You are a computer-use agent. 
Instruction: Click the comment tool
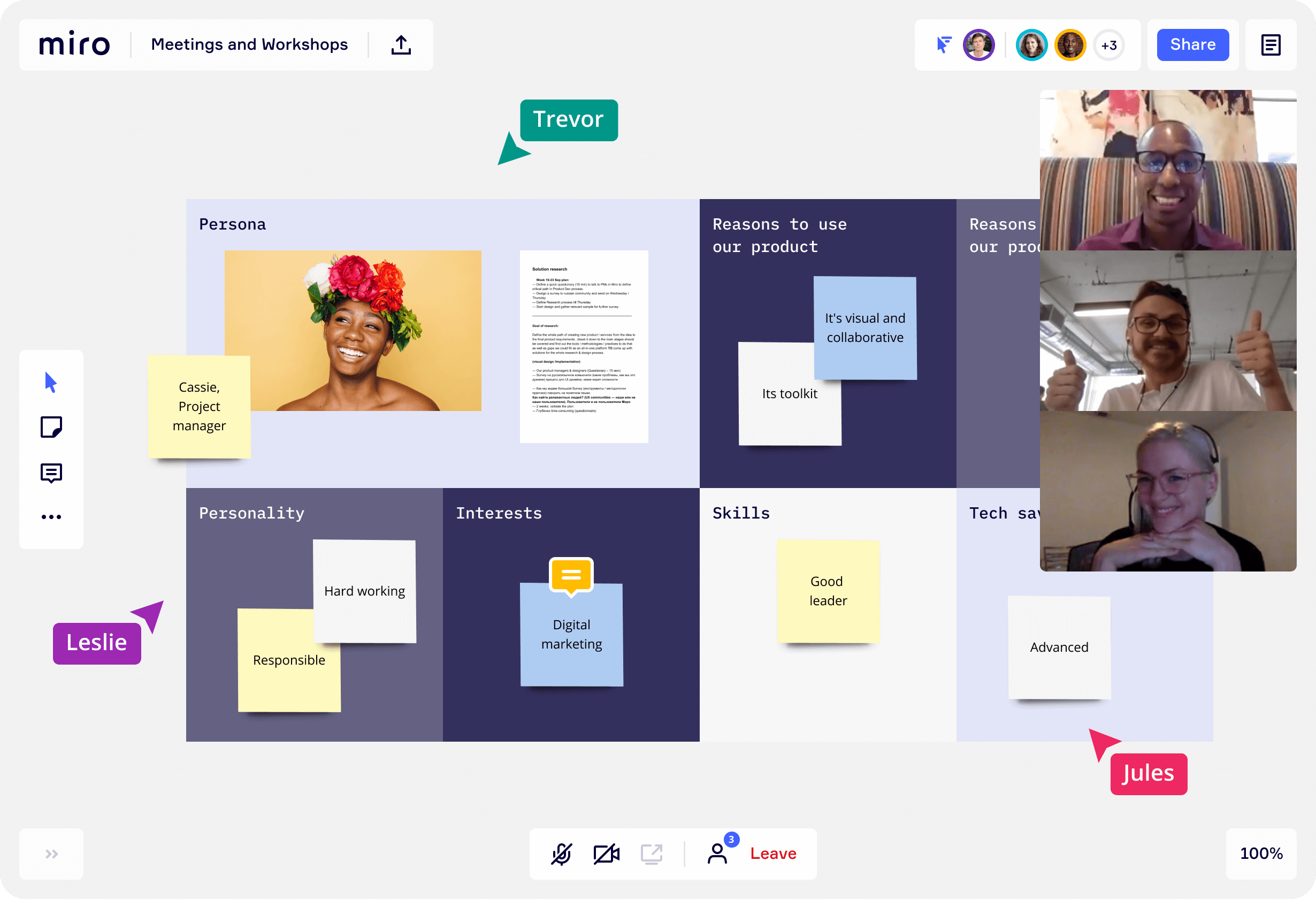pyautogui.click(x=51, y=472)
